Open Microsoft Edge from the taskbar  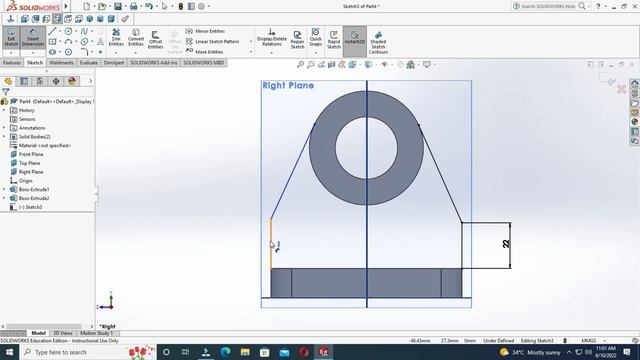(x=225, y=352)
